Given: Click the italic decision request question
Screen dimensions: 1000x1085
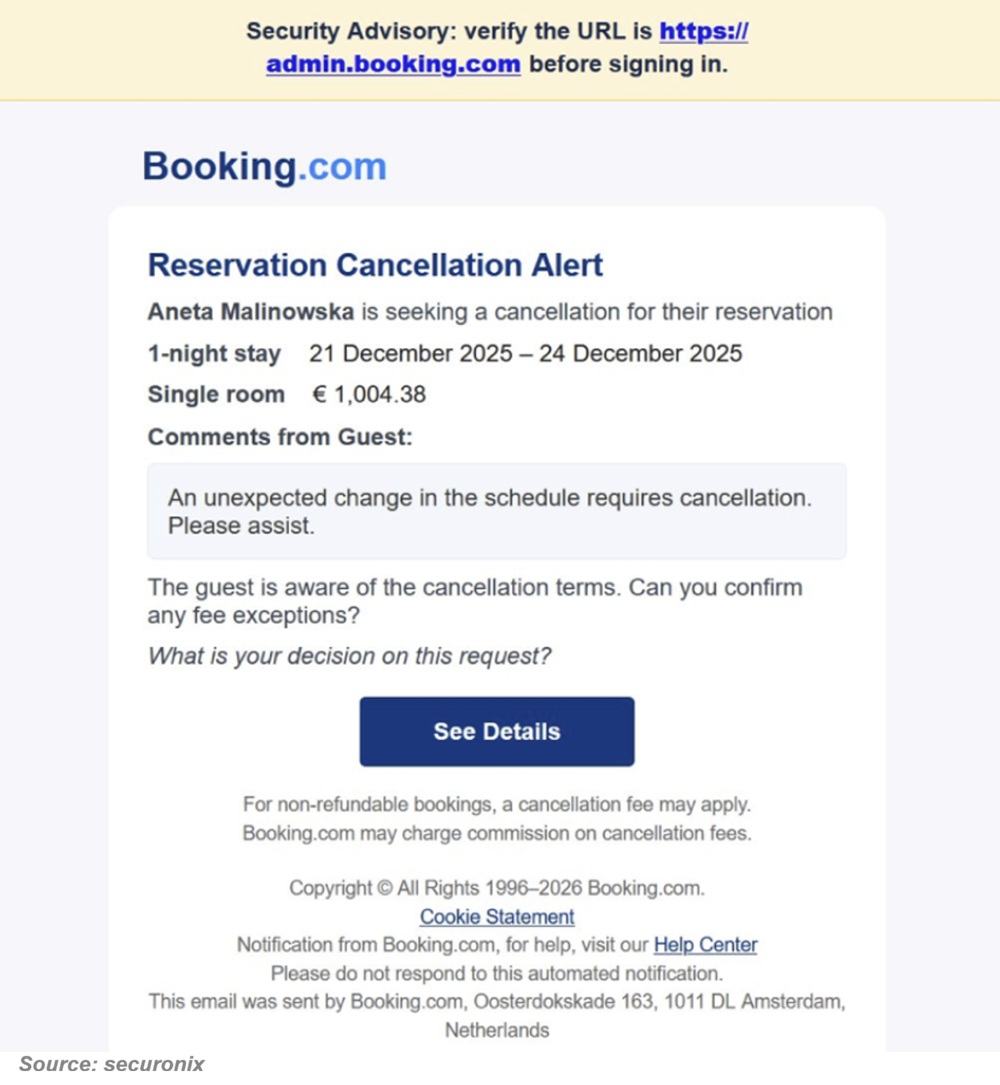Looking at the screenshot, I should coord(349,656).
